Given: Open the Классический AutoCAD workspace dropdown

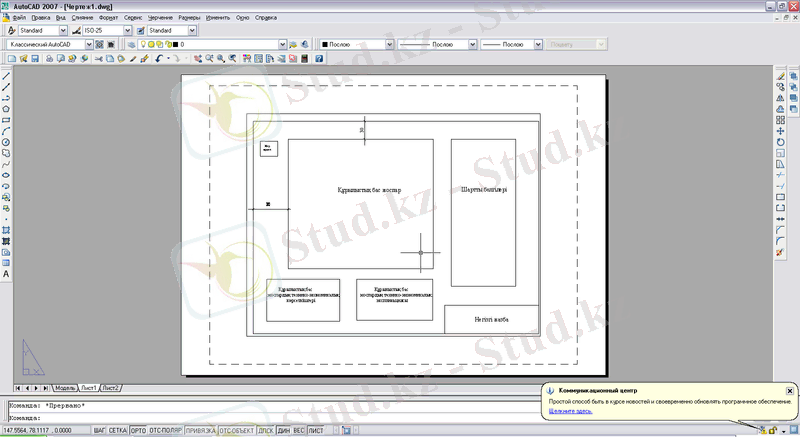Looking at the screenshot, I should tap(89, 44).
